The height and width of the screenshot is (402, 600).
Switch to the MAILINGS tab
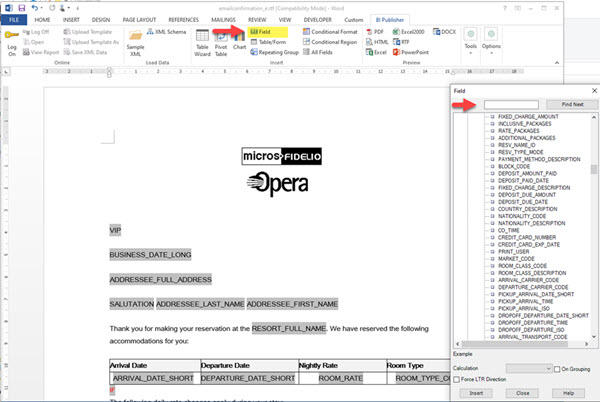pos(223,20)
